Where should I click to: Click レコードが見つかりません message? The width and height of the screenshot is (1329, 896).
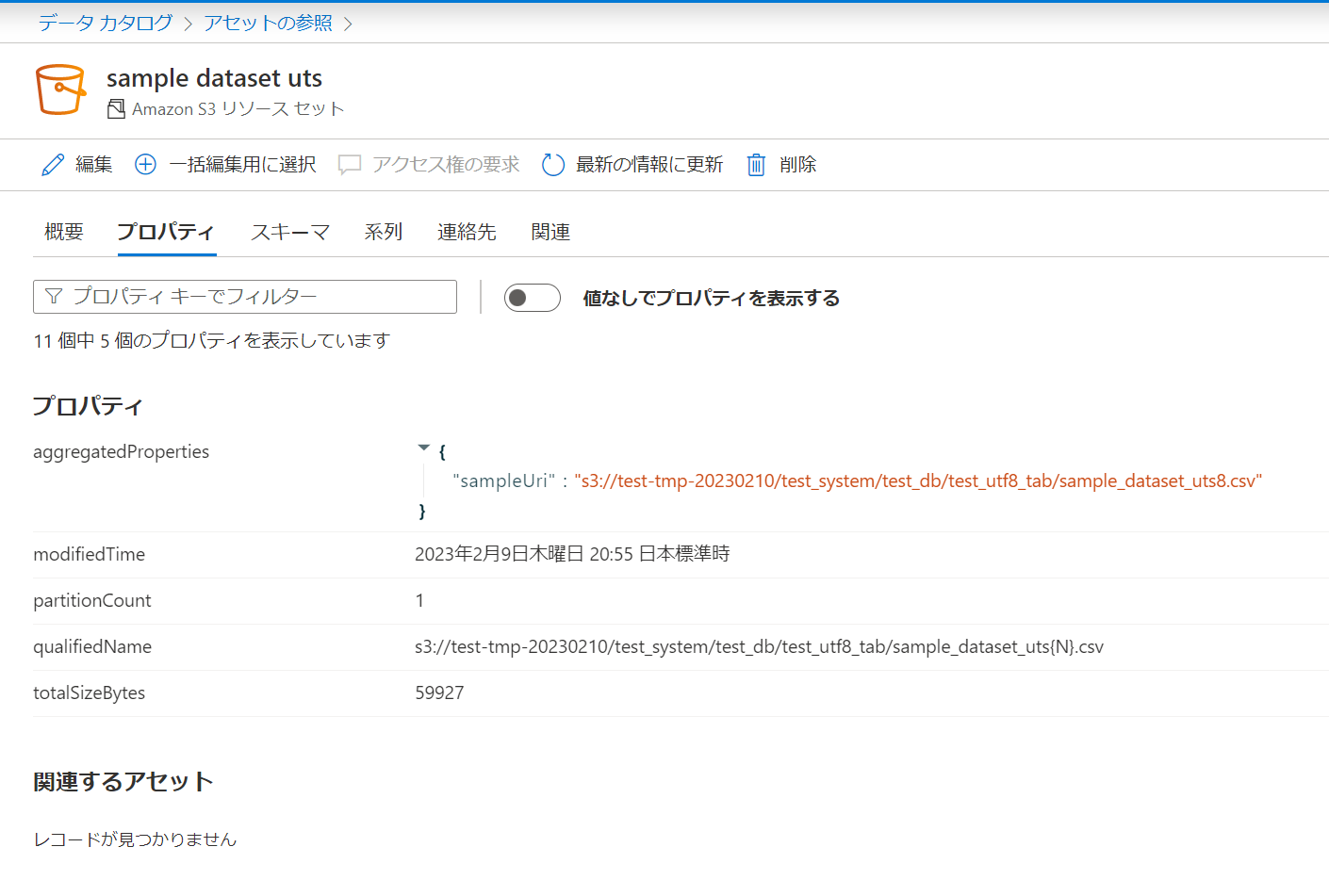coord(135,839)
